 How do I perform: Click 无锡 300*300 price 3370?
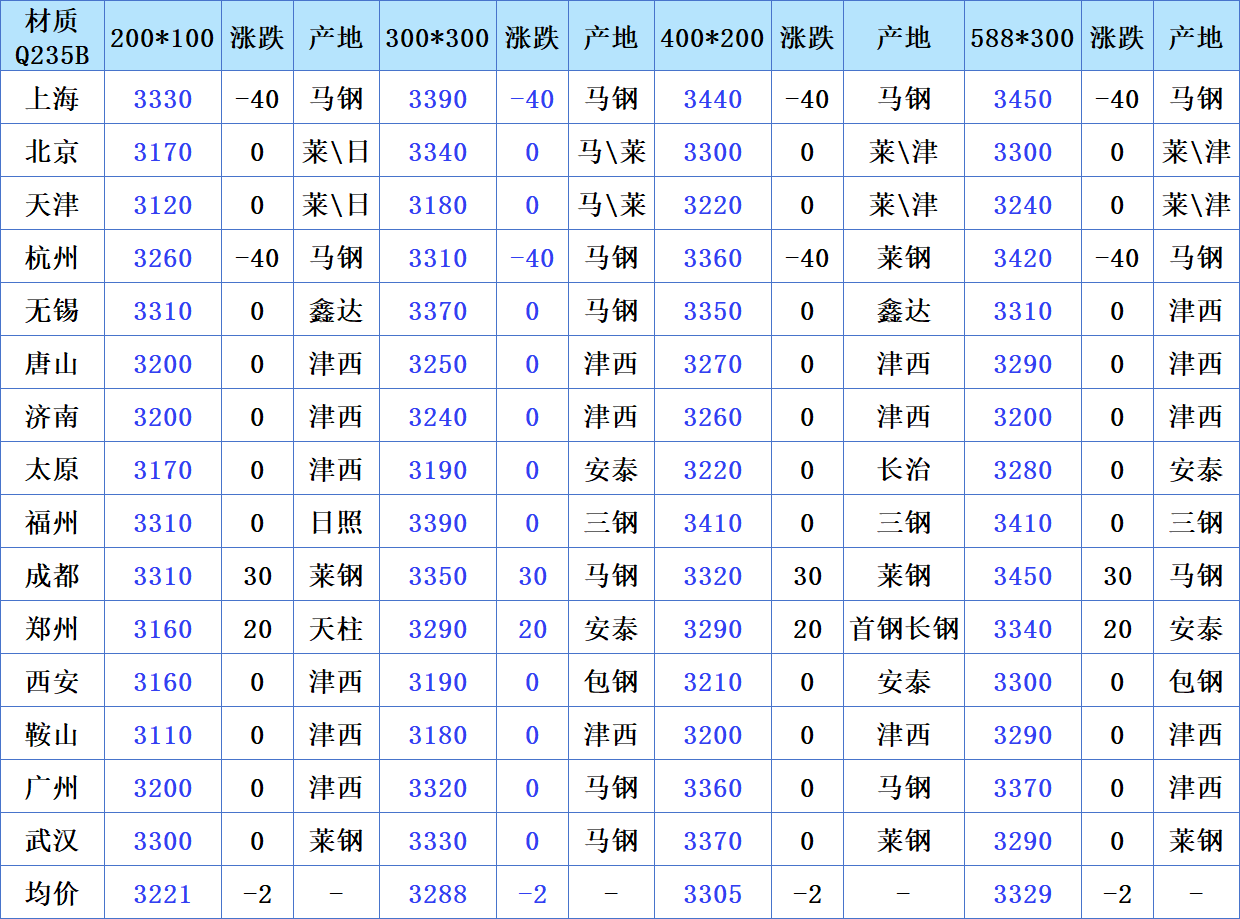[x=438, y=311]
